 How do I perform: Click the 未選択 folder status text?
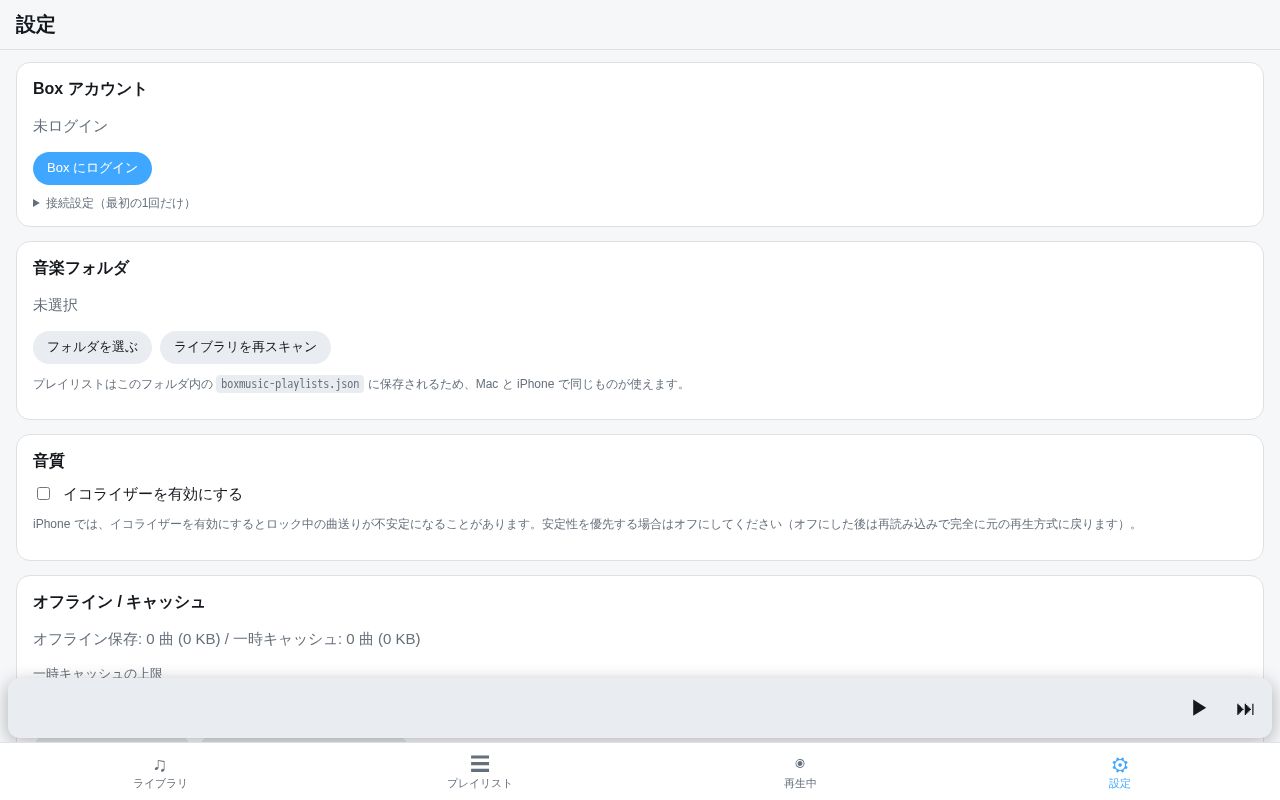(55, 305)
